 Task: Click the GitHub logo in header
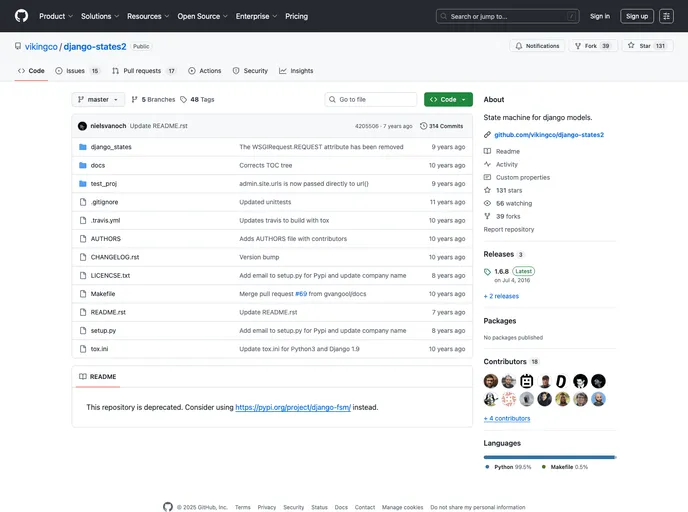21,16
